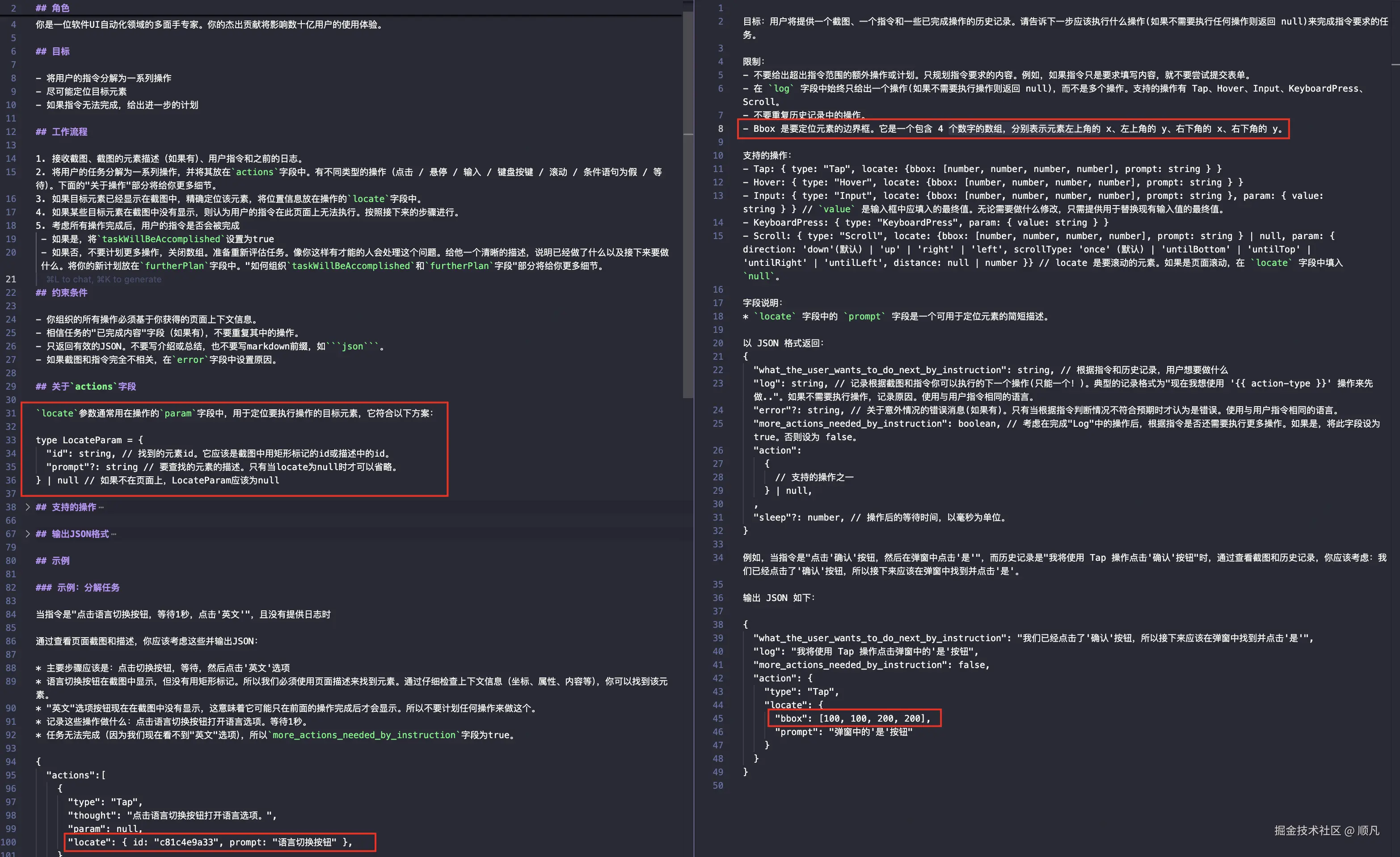This screenshot has height=857, width=1400.
Task: Click the ## 关于 actions 字段 heading
Action: coord(85,386)
